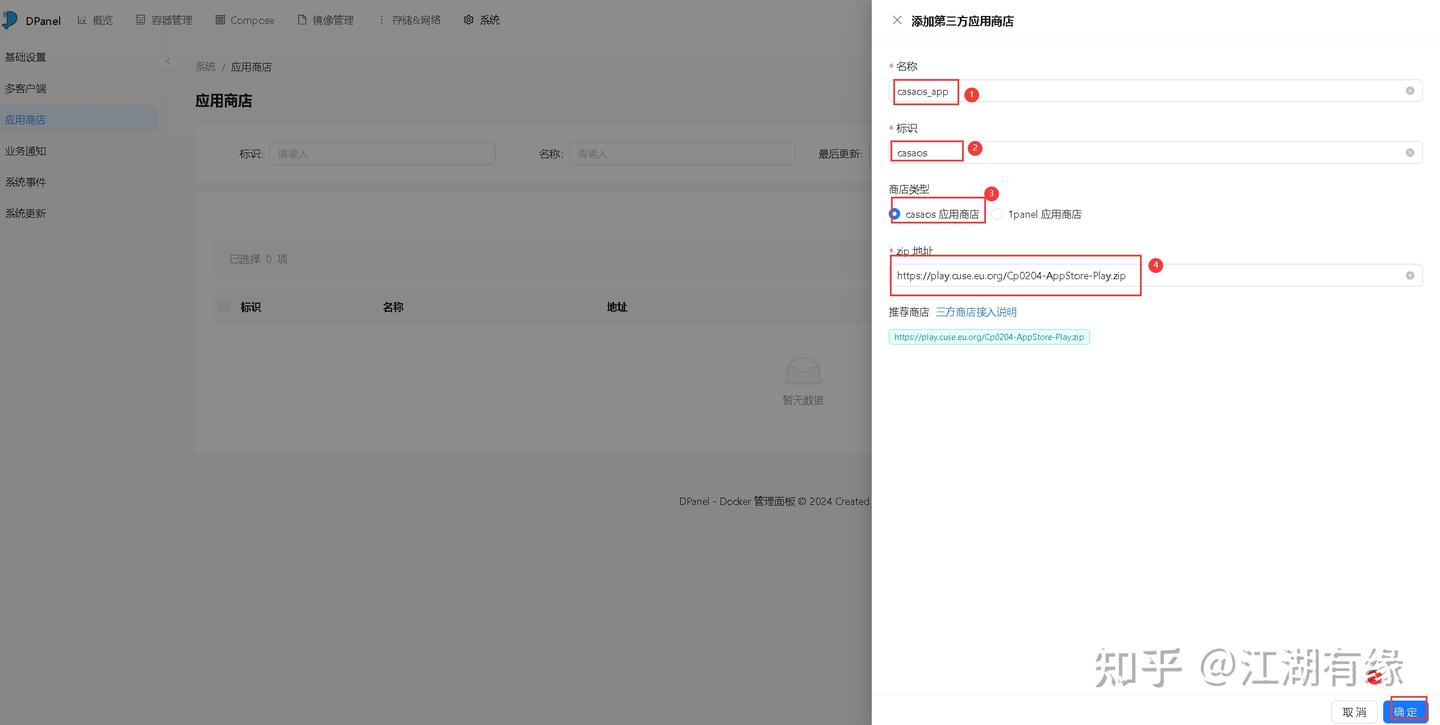The image size is (1440, 725).
Task: Collapse the left sidebar with the chevron
Action: [x=168, y=61]
